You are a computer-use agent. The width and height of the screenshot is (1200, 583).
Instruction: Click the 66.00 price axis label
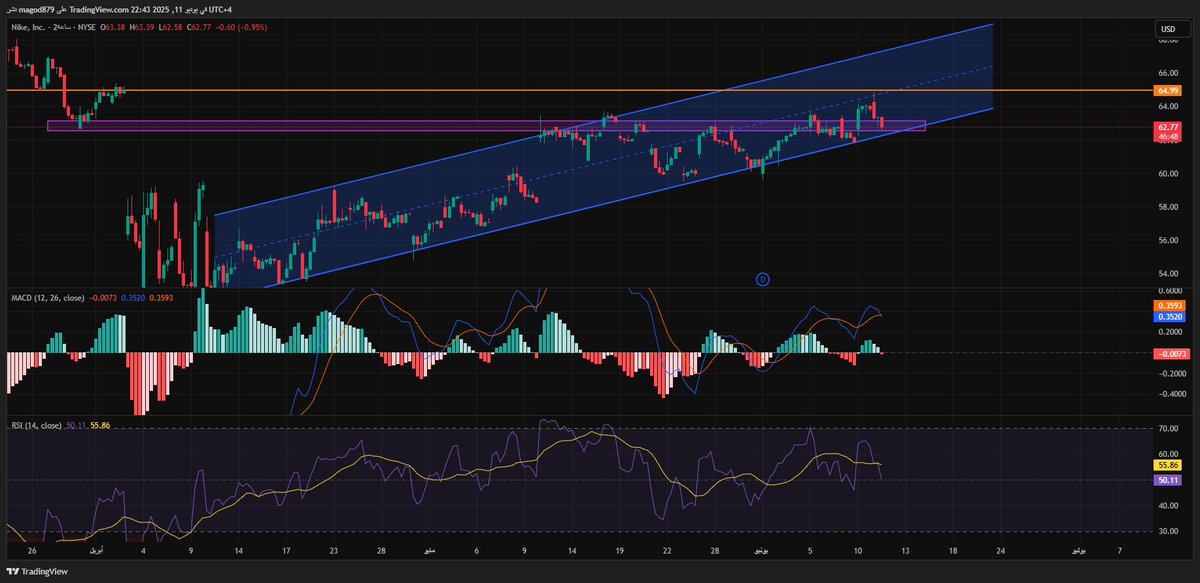[1167, 73]
